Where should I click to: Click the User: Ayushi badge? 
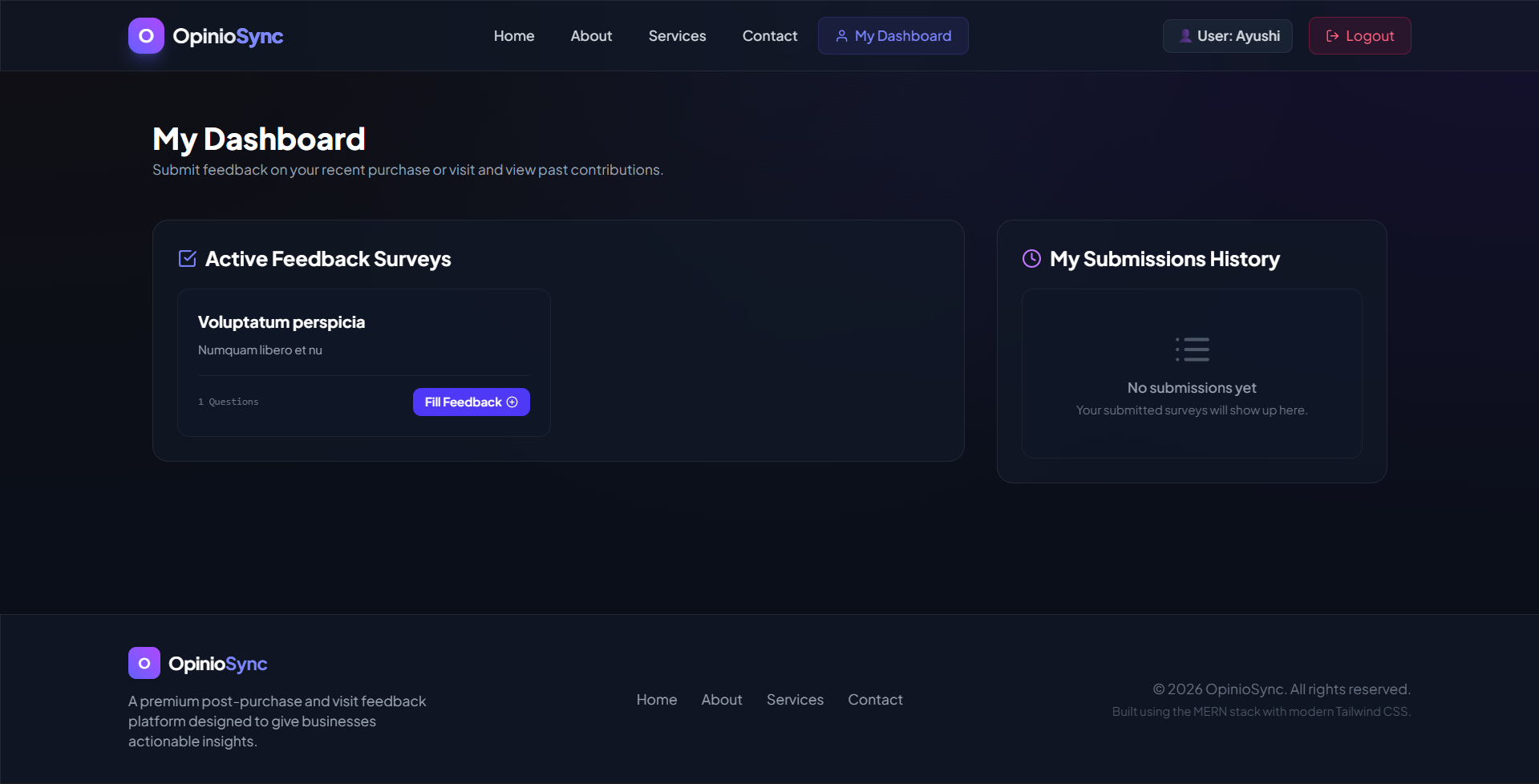coord(1227,36)
